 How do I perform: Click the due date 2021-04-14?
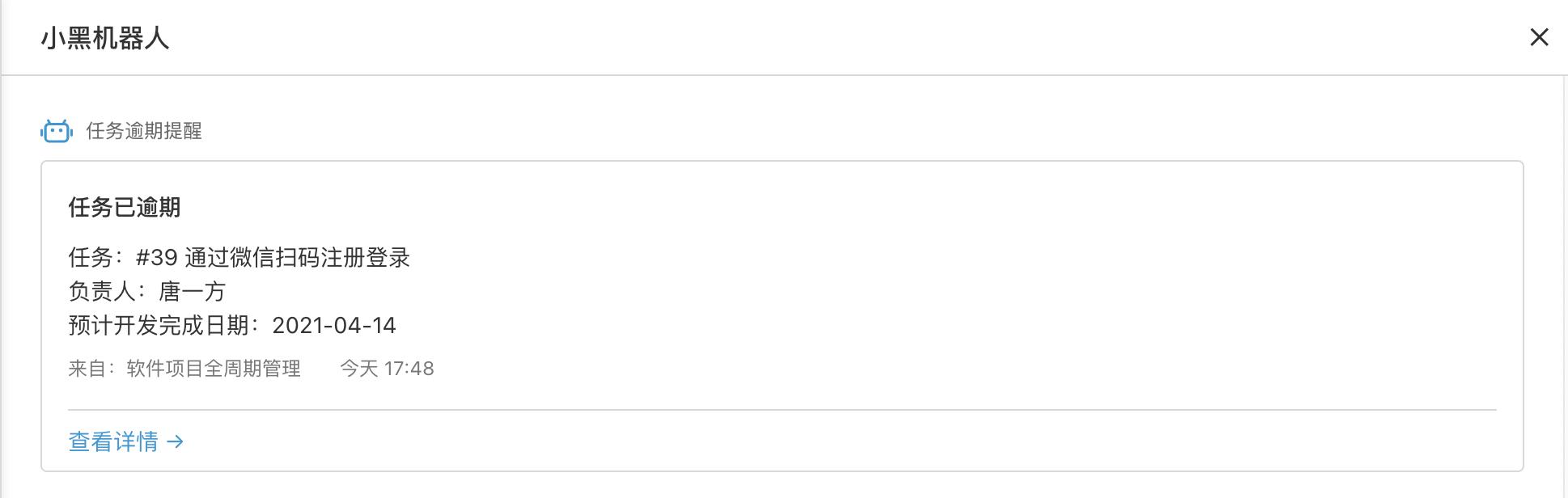pyautogui.click(x=333, y=326)
